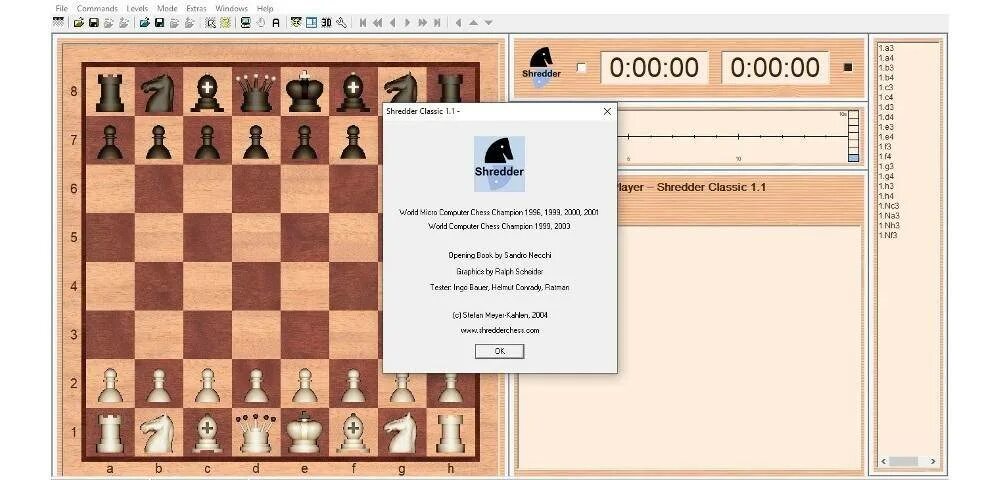
Task: Close the Shredder Classic 1.1 dialog
Action: pos(607,112)
